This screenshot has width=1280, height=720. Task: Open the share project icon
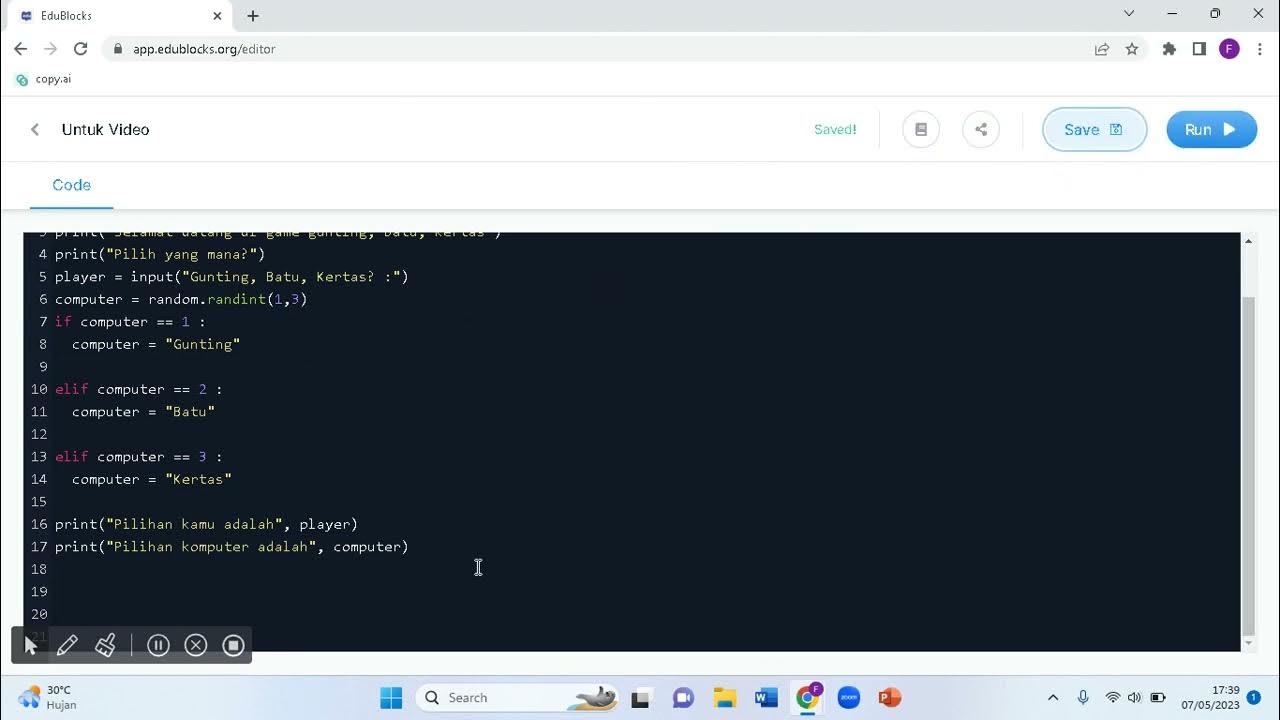tap(981, 129)
